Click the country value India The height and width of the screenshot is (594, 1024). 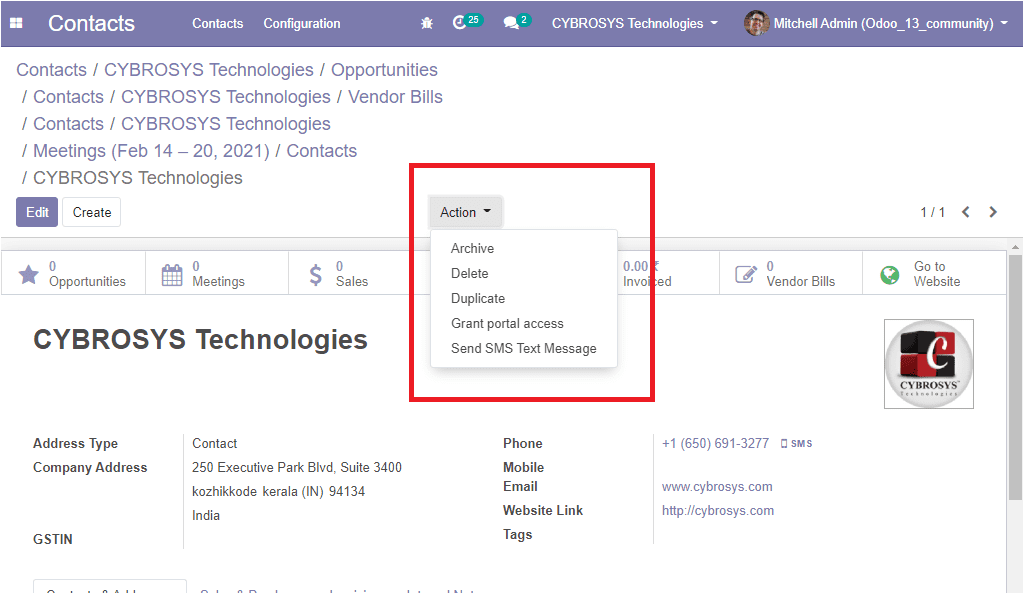coord(206,516)
